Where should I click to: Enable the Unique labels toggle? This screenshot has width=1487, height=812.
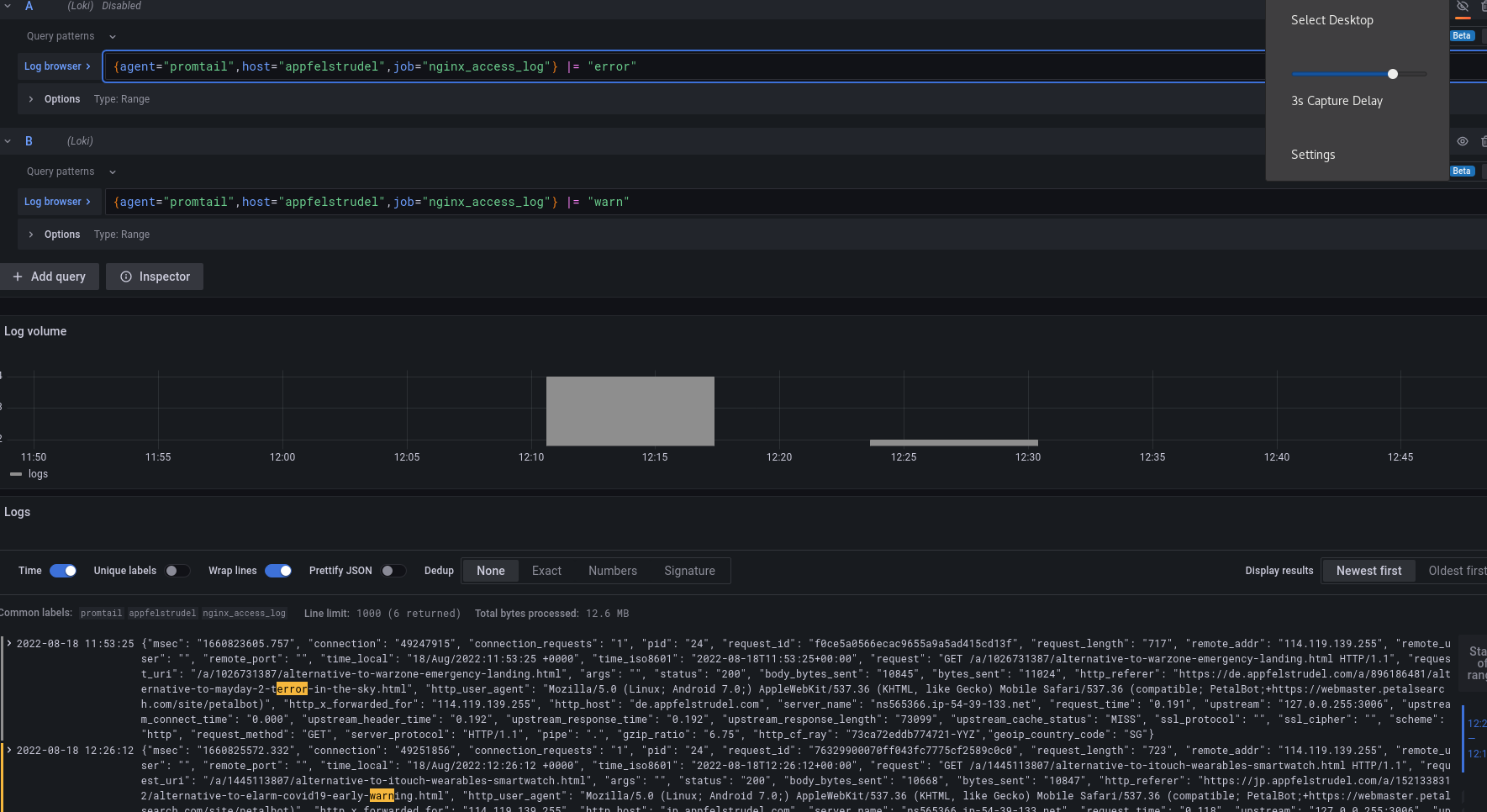[x=177, y=571]
